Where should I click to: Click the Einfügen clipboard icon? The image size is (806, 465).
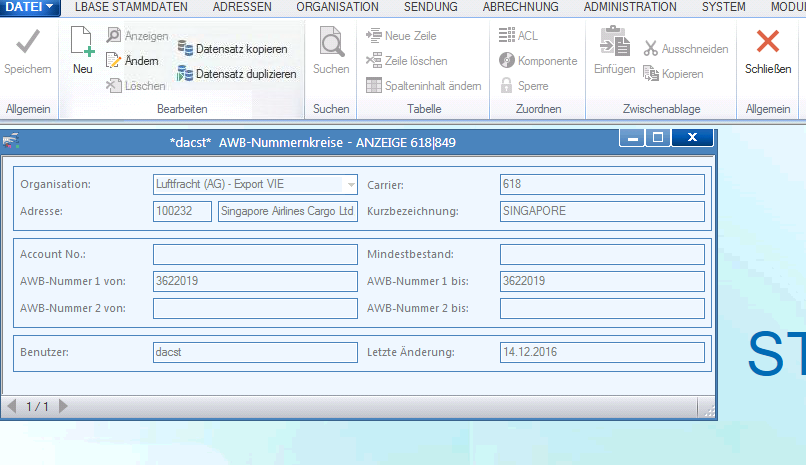[615, 41]
